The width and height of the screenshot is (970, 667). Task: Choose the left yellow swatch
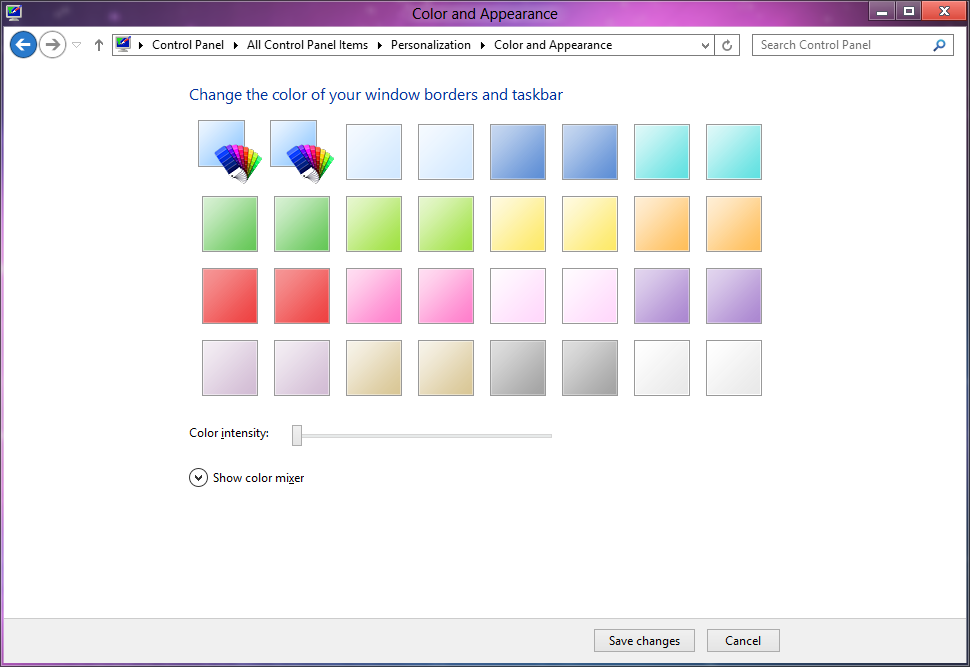[x=518, y=224]
